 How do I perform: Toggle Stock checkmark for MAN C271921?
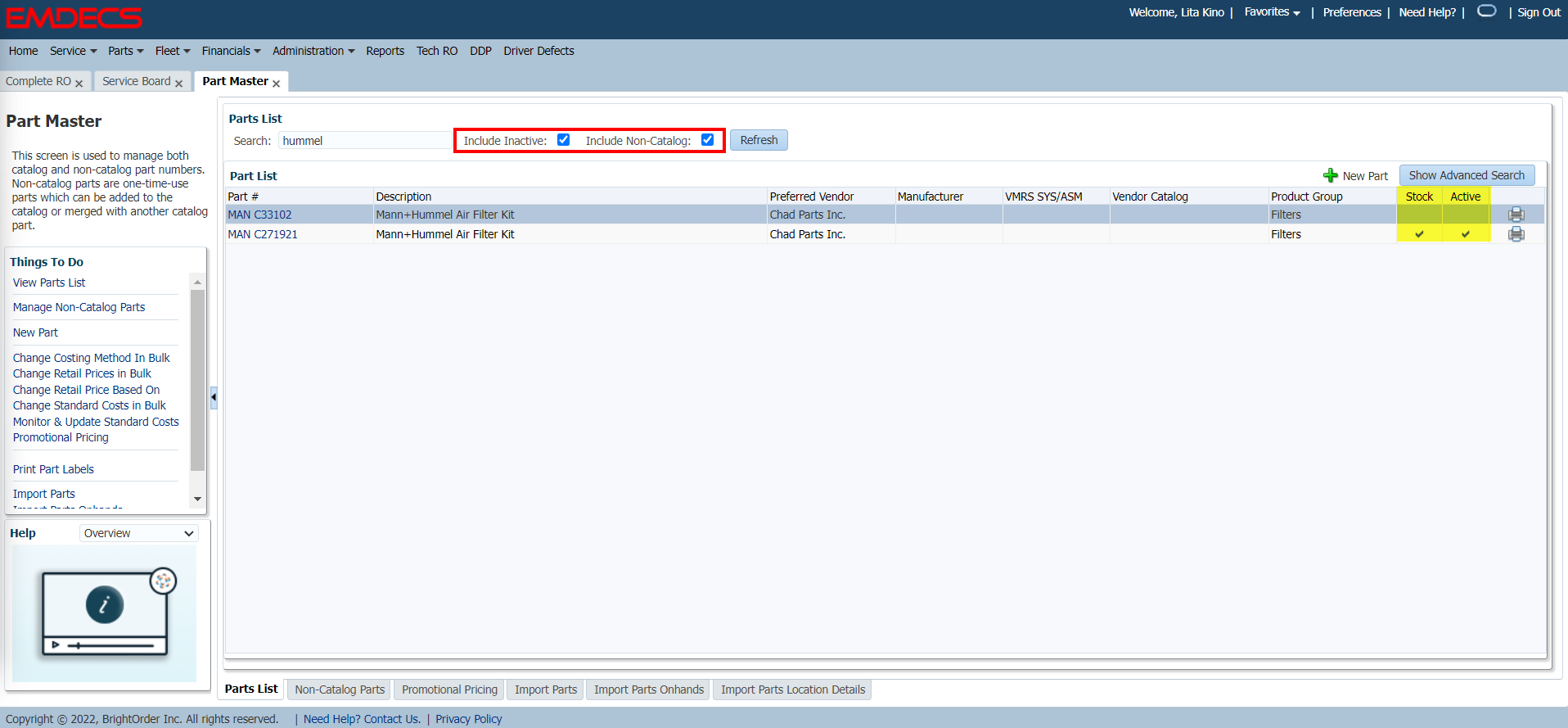[1419, 234]
